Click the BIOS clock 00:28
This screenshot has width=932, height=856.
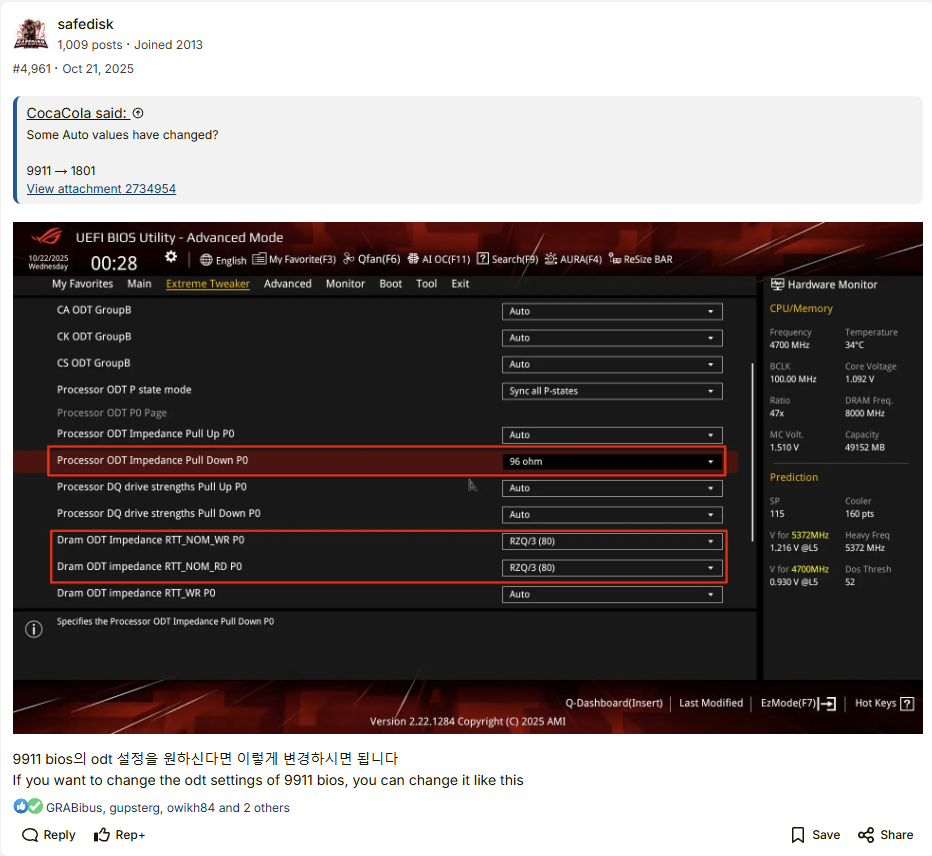pos(114,263)
